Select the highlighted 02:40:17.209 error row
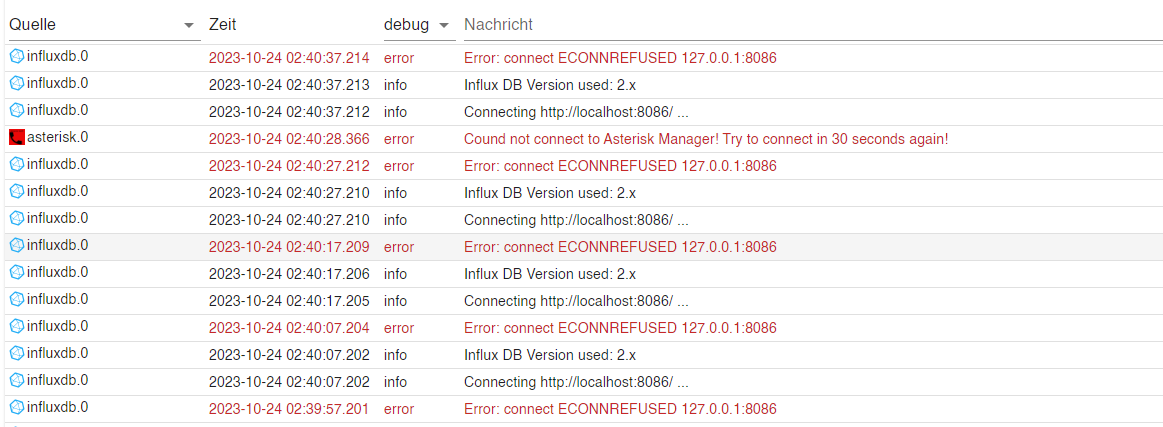Screen dimensions: 1163x427 582,247
